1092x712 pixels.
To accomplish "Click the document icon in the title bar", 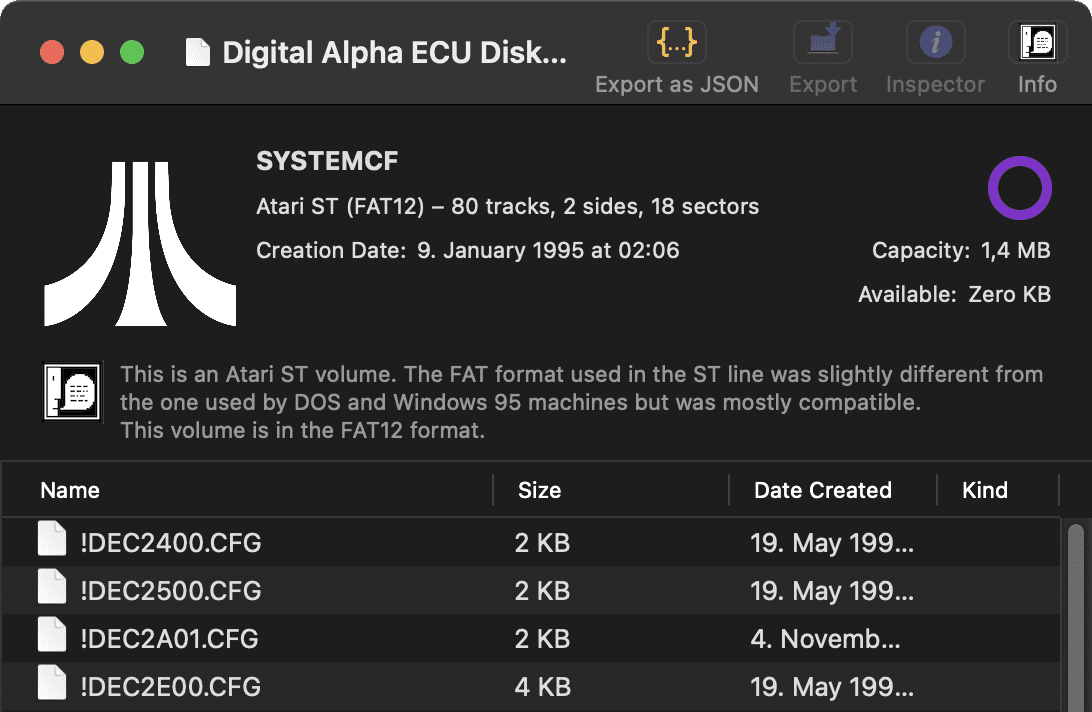I will 198,52.
